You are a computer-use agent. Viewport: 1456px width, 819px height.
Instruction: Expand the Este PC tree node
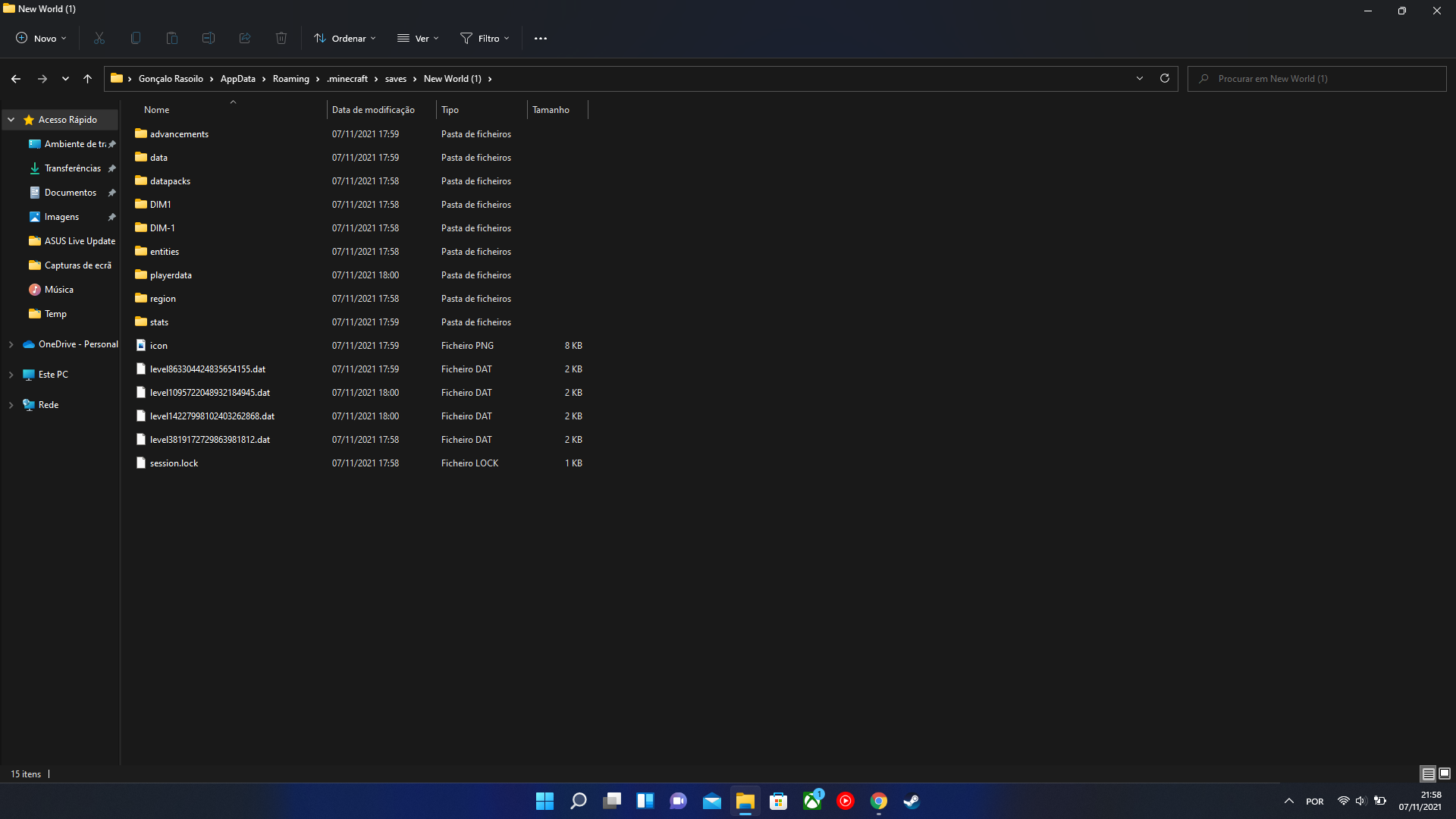point(11,375)
